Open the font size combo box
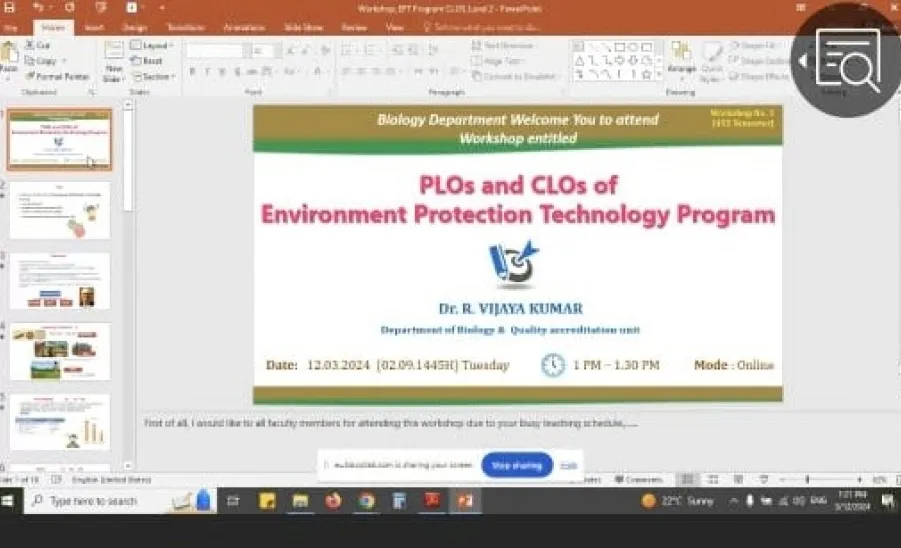901x548 pixels. [x=265, y=51]
